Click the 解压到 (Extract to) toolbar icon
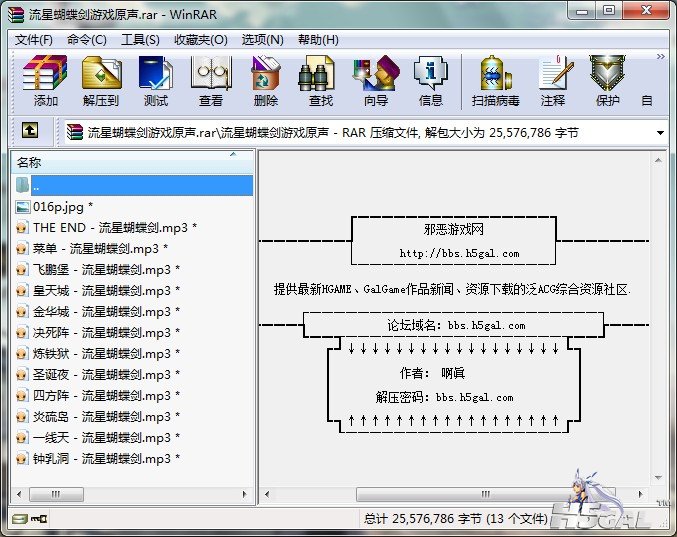 pyautogui.click(x=101, y=81)
